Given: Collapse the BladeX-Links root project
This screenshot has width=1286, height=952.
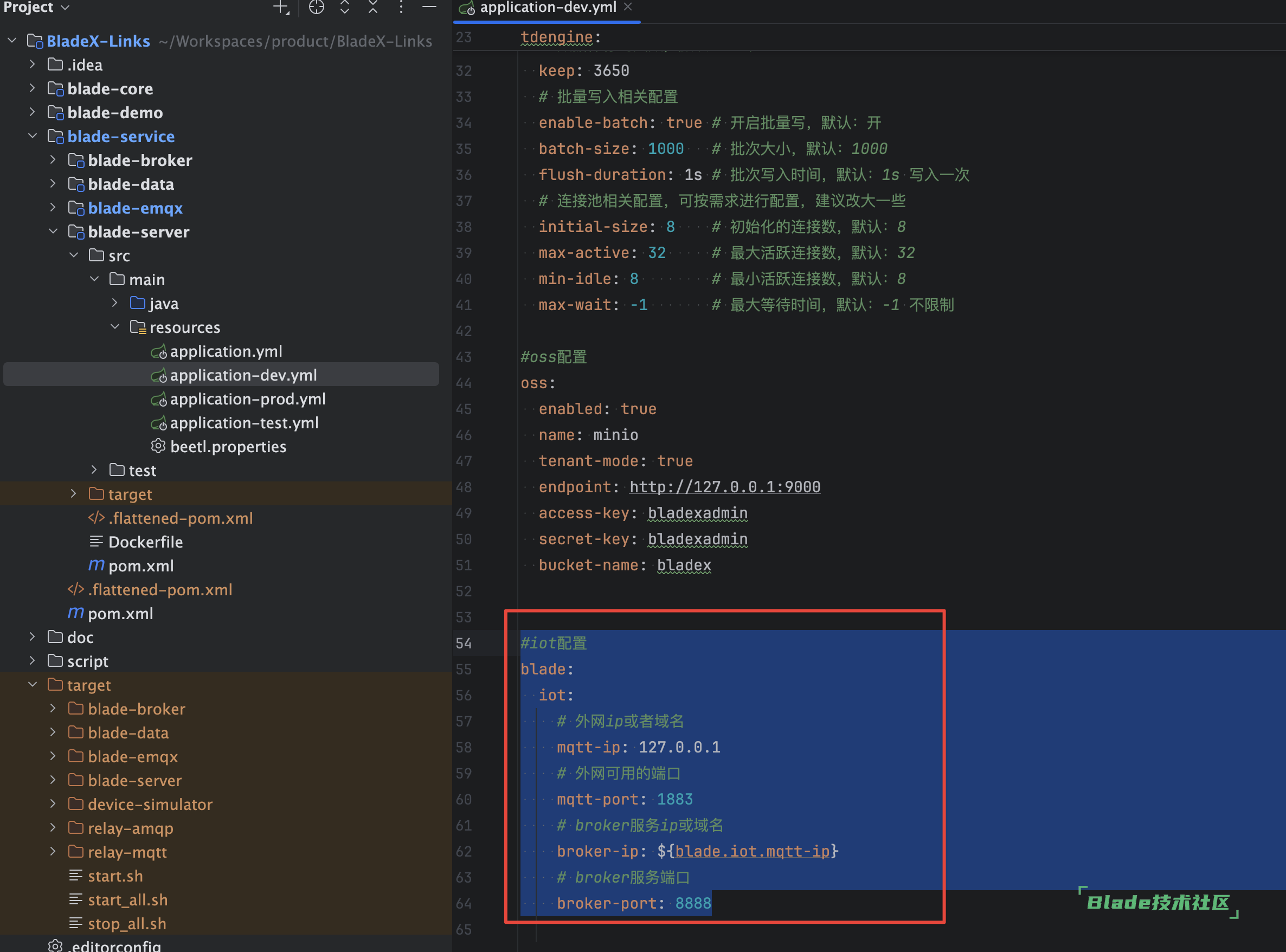Looking at the screenshot, I should (x=12, y=40).
